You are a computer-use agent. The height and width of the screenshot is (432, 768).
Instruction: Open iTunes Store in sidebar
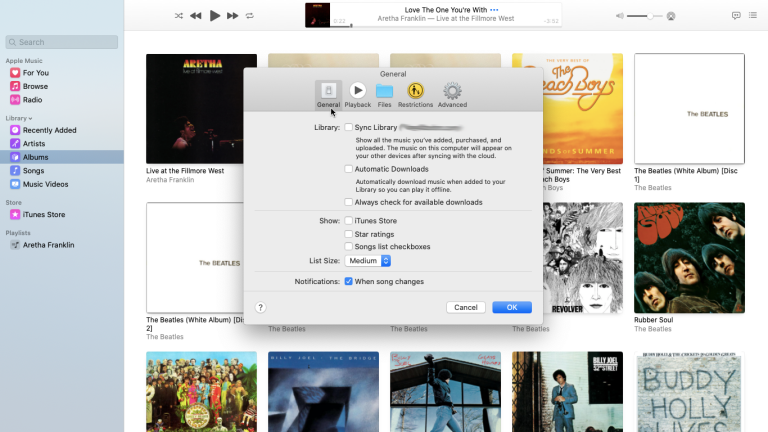click(x=44, y=215)
